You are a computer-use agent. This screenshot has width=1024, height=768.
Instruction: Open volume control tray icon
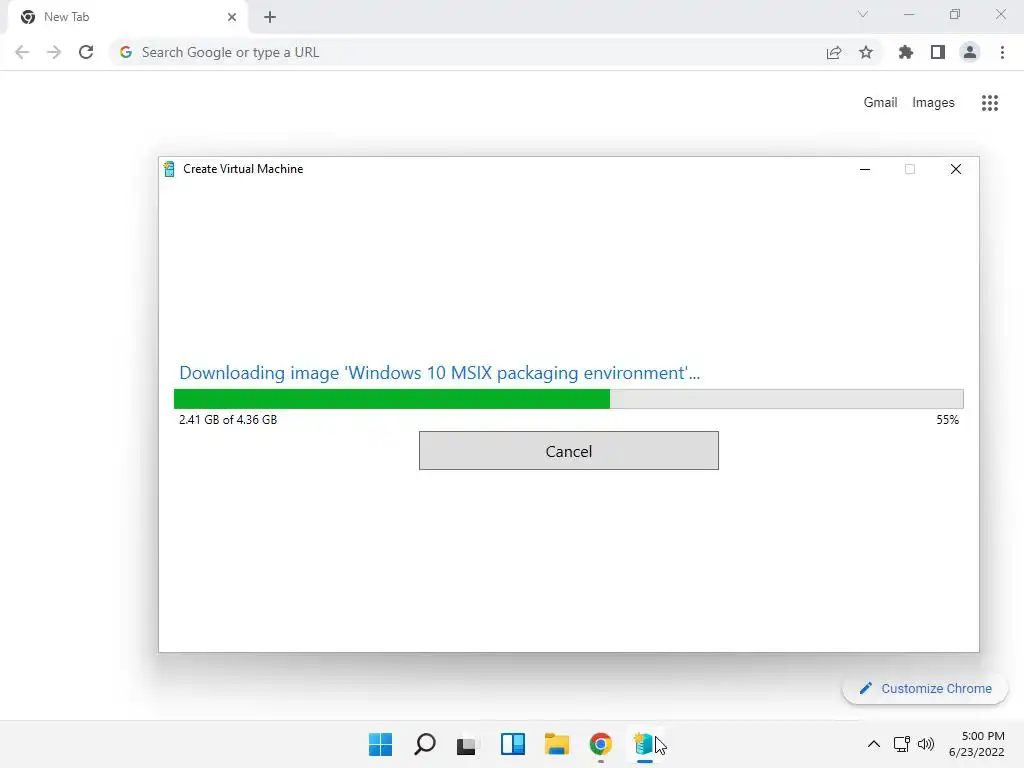(926, 744)
